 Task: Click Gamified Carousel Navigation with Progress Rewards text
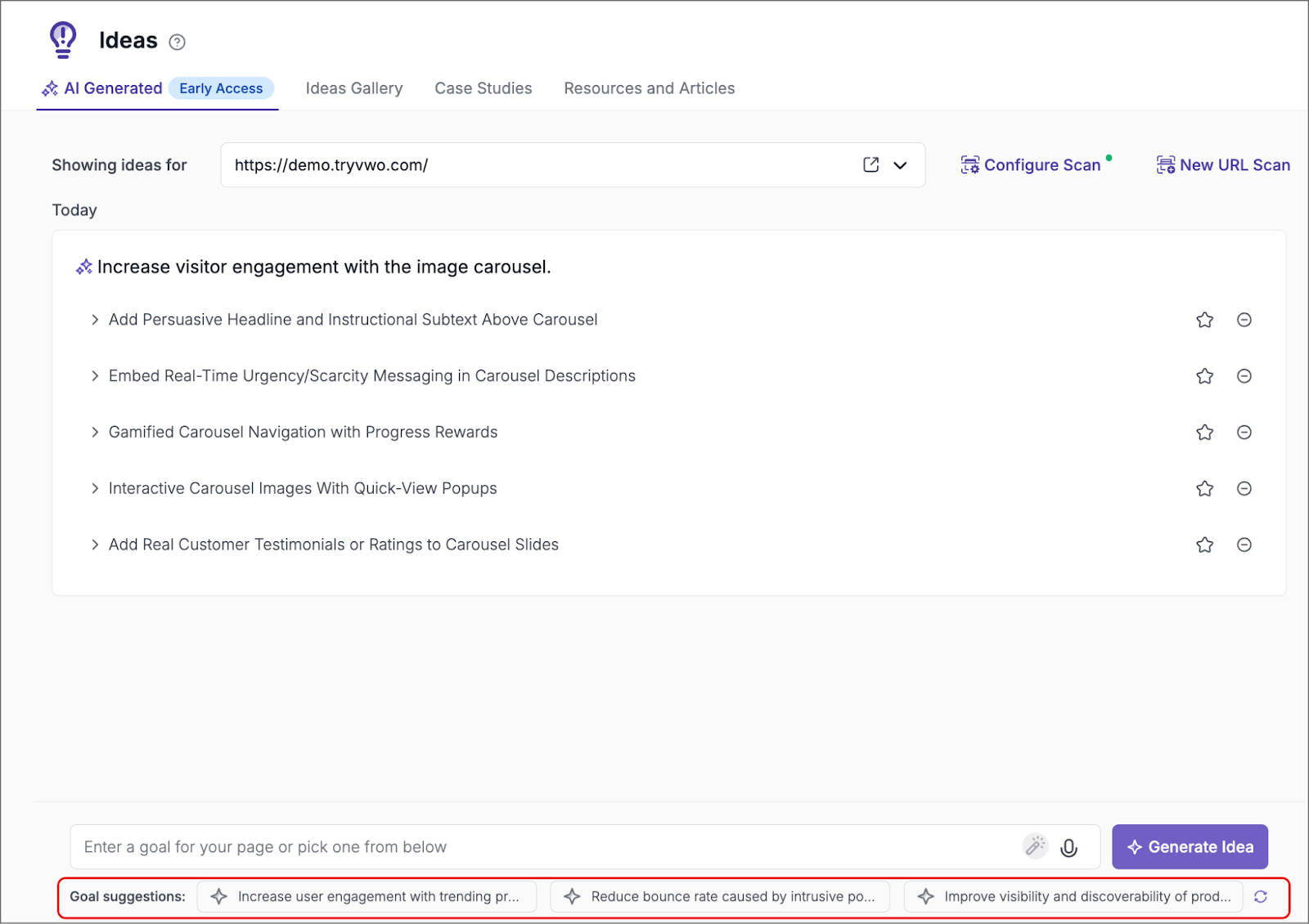[x=304, y=433]
